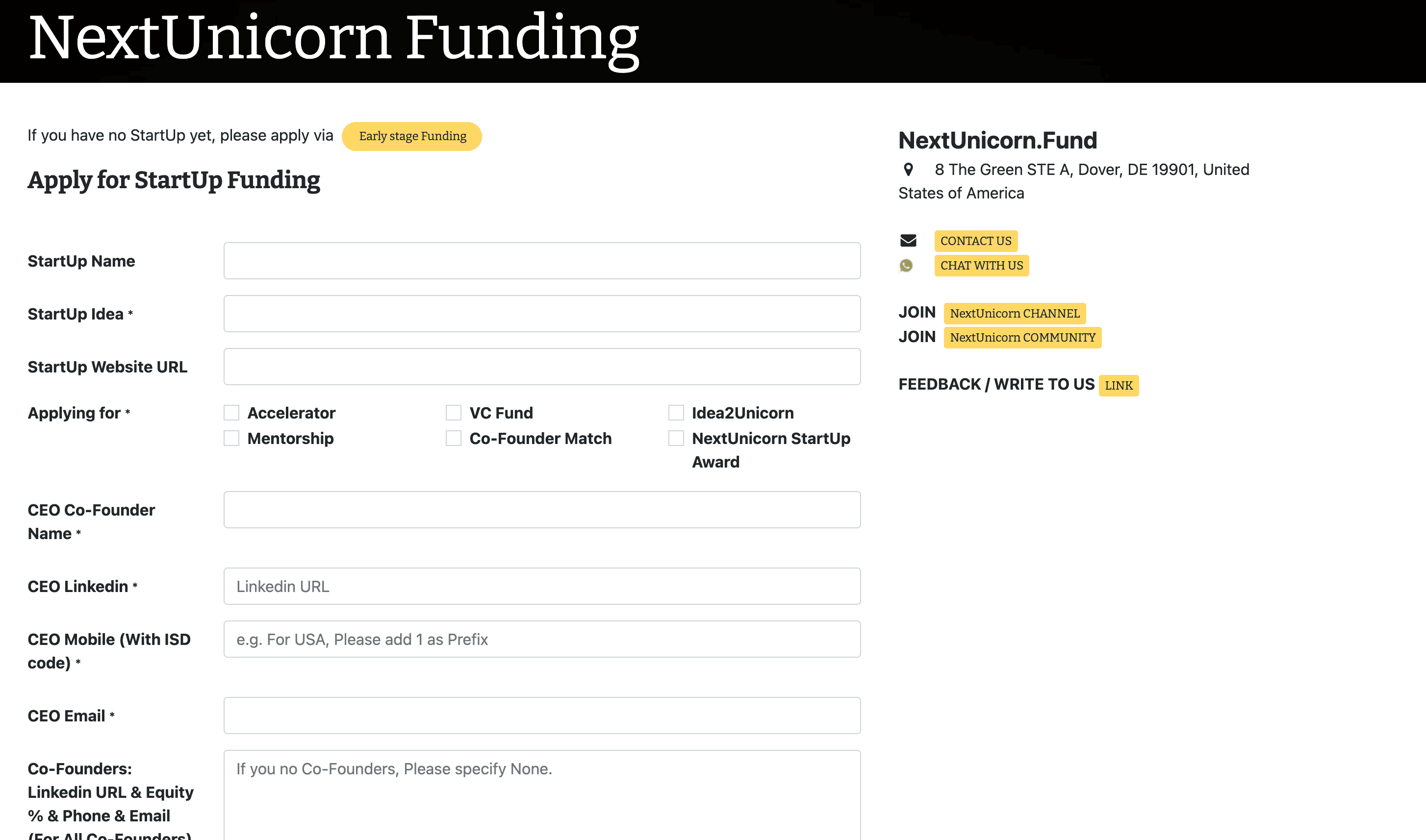Tick the NextUnicorn StartUp Award checkbox
The image size is (1426, 840).
pos(676,438)
